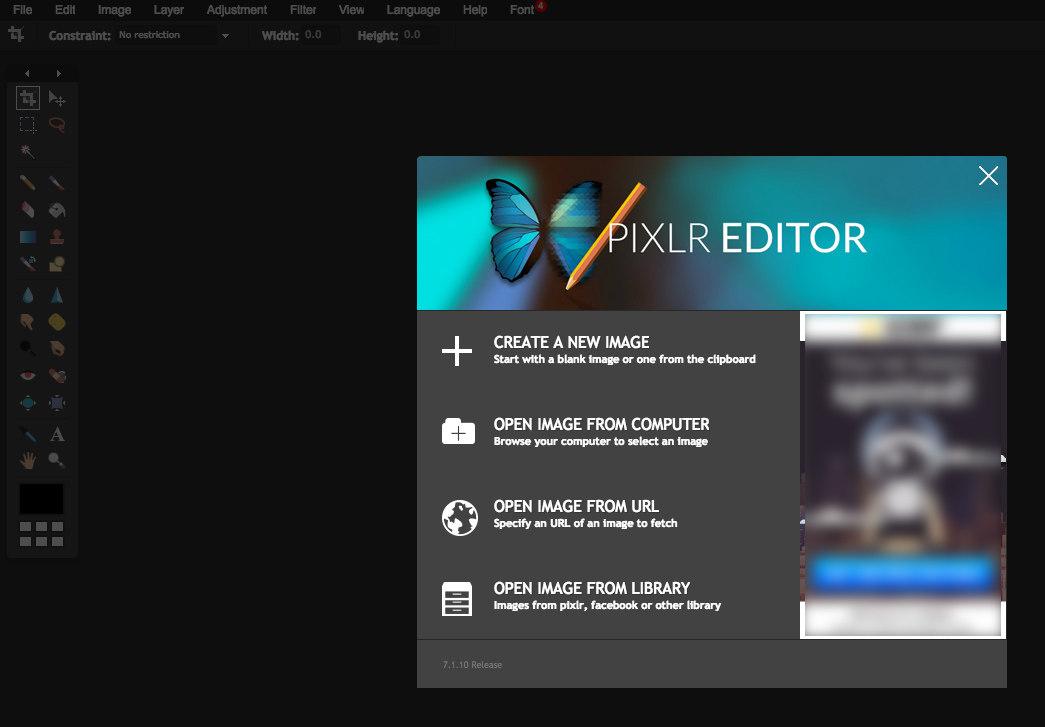Click the blurred advertisement thumbnail
This screenshot has height=727, width=1045.
coord(903,475)
